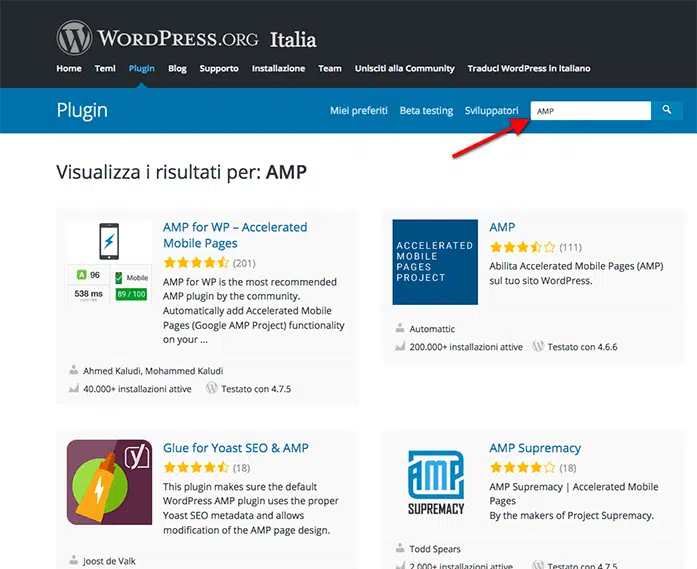The image size is (697, 569).
Task: Click author name Todd Spears
Action: [x=435, y=549]
